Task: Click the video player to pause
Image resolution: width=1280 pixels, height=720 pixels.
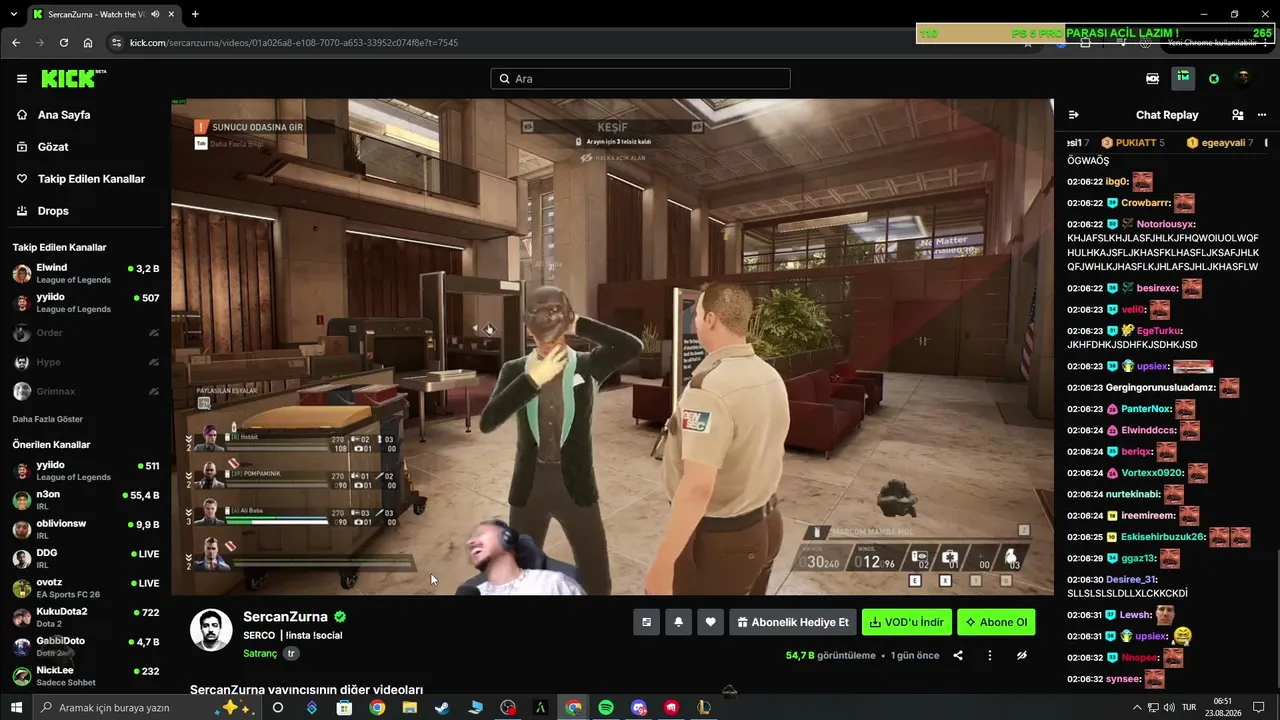Action: (x=612, y=347)
